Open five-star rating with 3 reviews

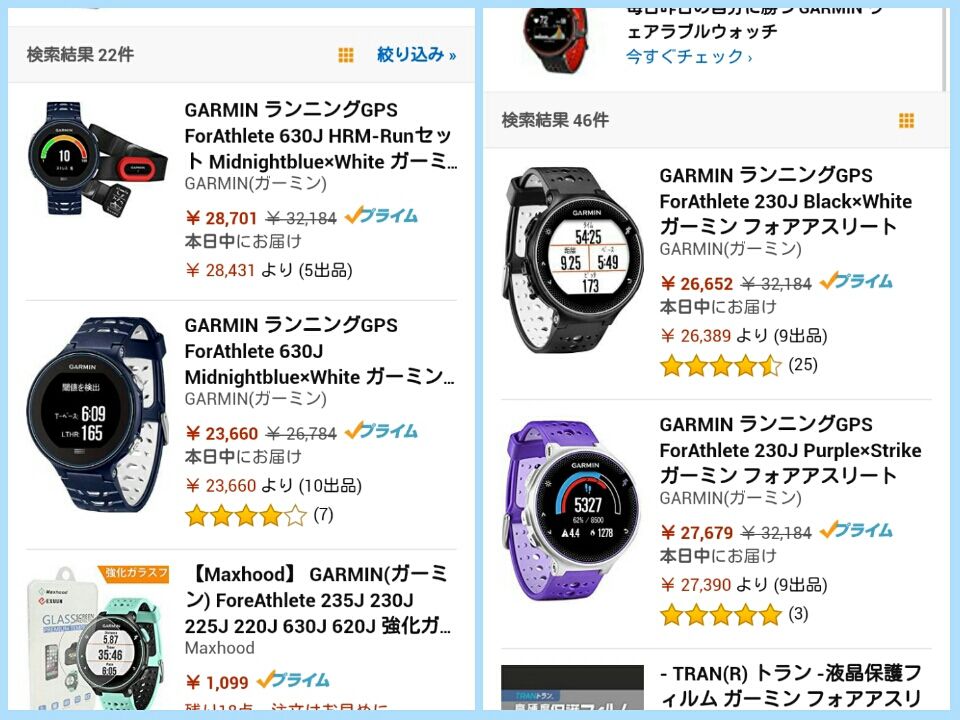pyautogui.click(x=733, y=615)
